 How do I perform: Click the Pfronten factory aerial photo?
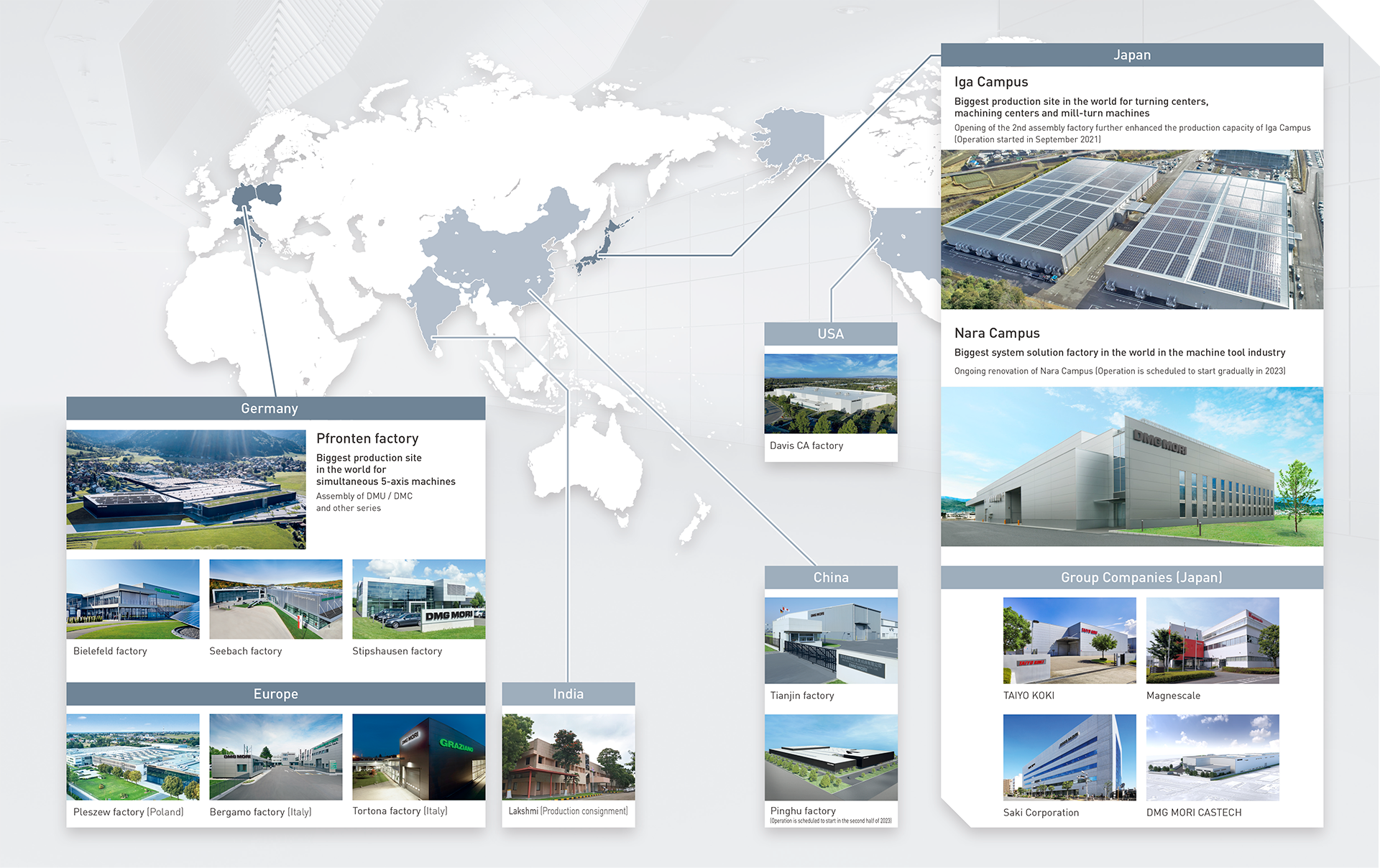click(x=186, y=489)
